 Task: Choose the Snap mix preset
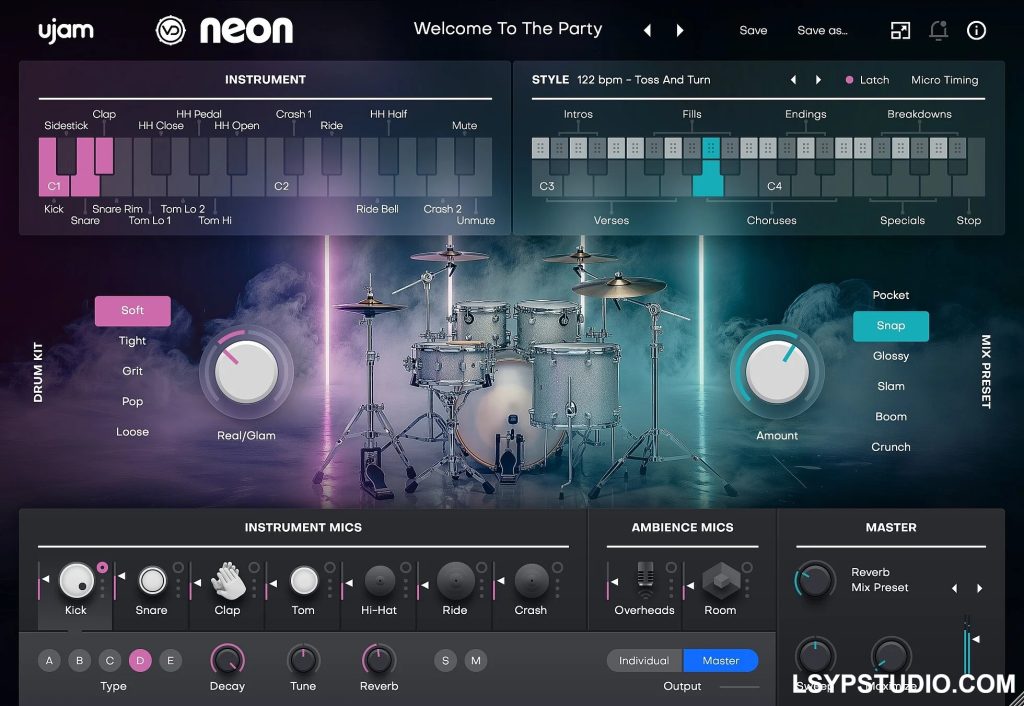click(891, 325)
